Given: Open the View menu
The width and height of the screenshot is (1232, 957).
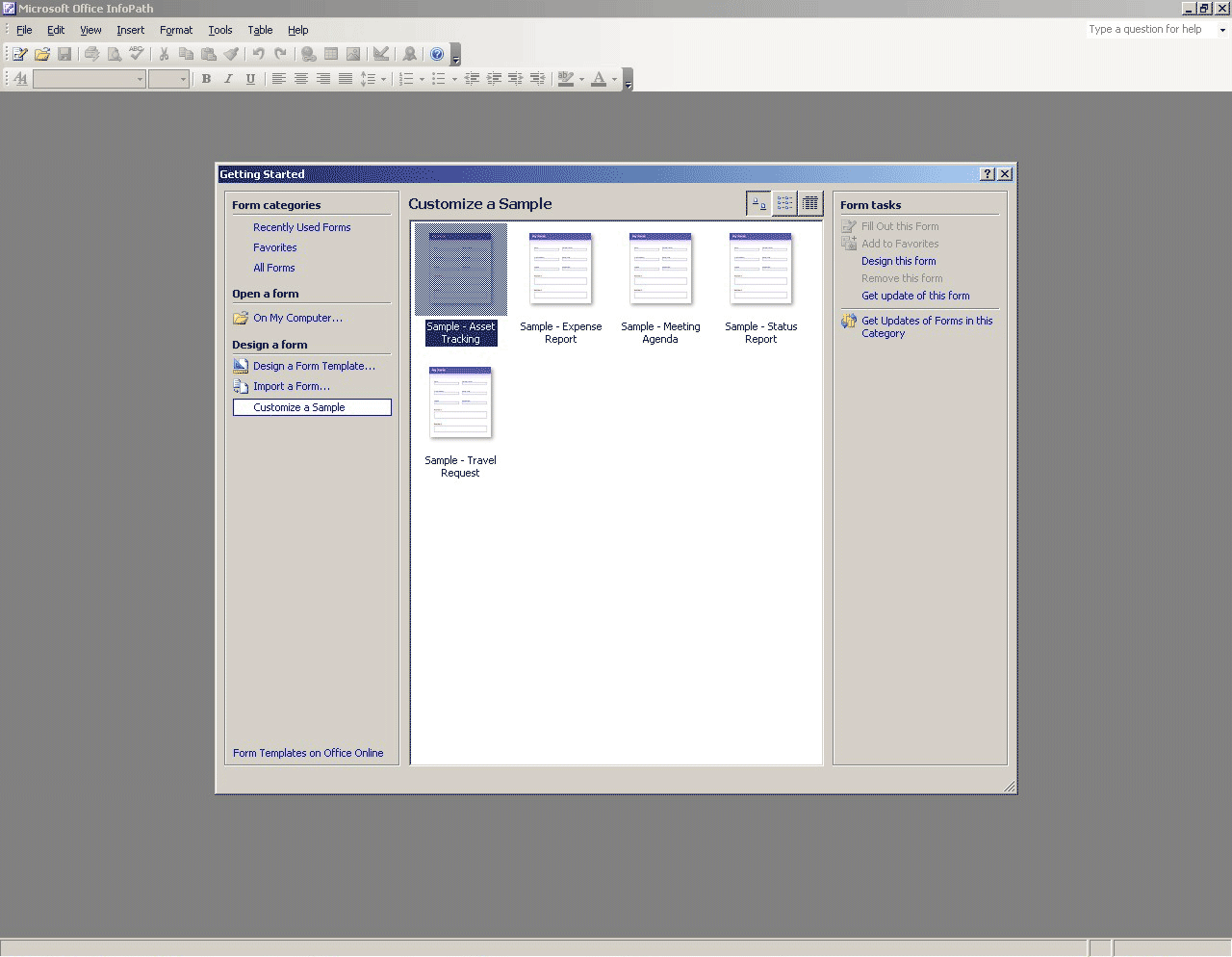Looking at the screenshot, I should [90, 30].
